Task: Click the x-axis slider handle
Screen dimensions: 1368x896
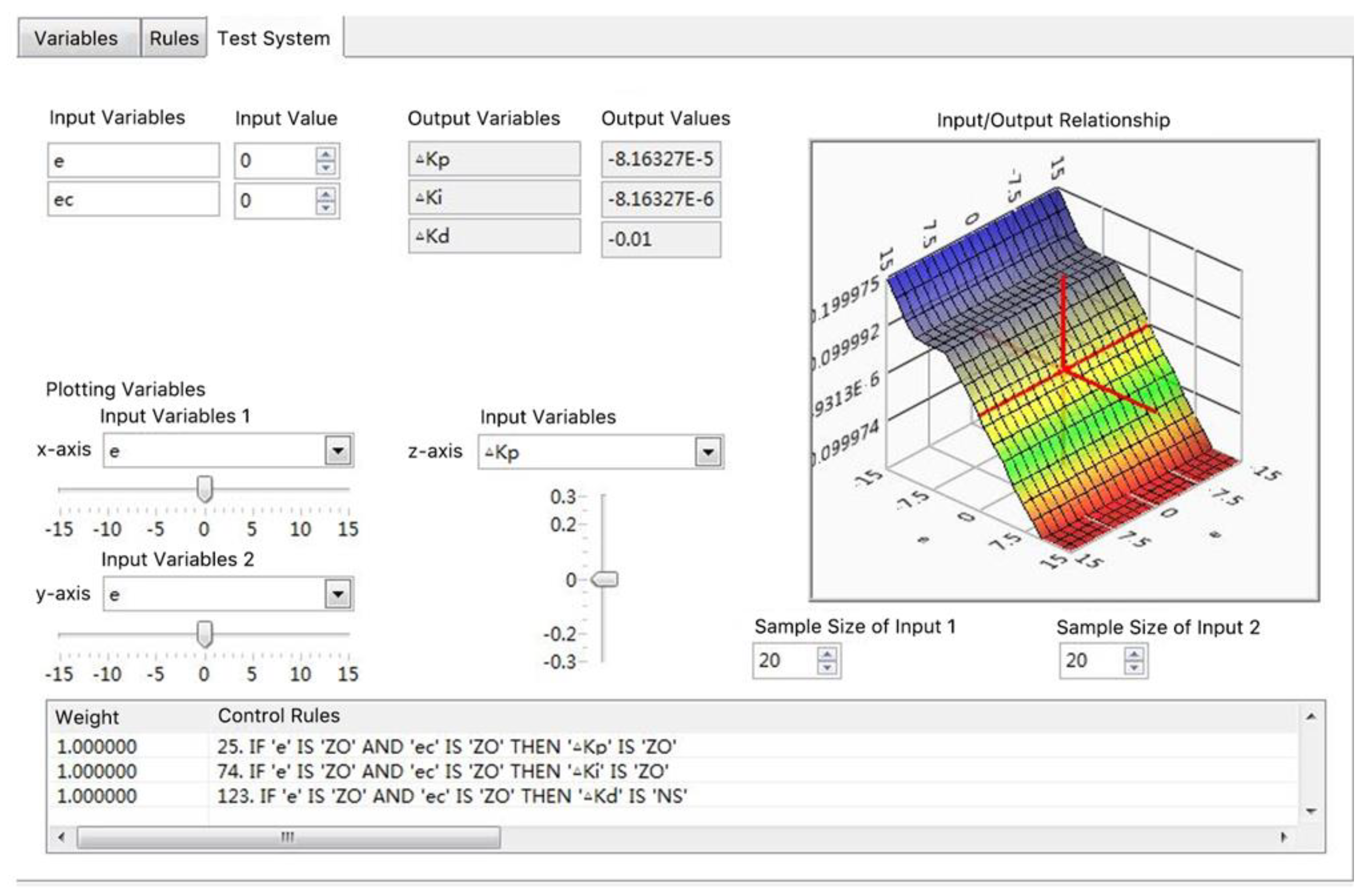Action: [x=205, y=489]
